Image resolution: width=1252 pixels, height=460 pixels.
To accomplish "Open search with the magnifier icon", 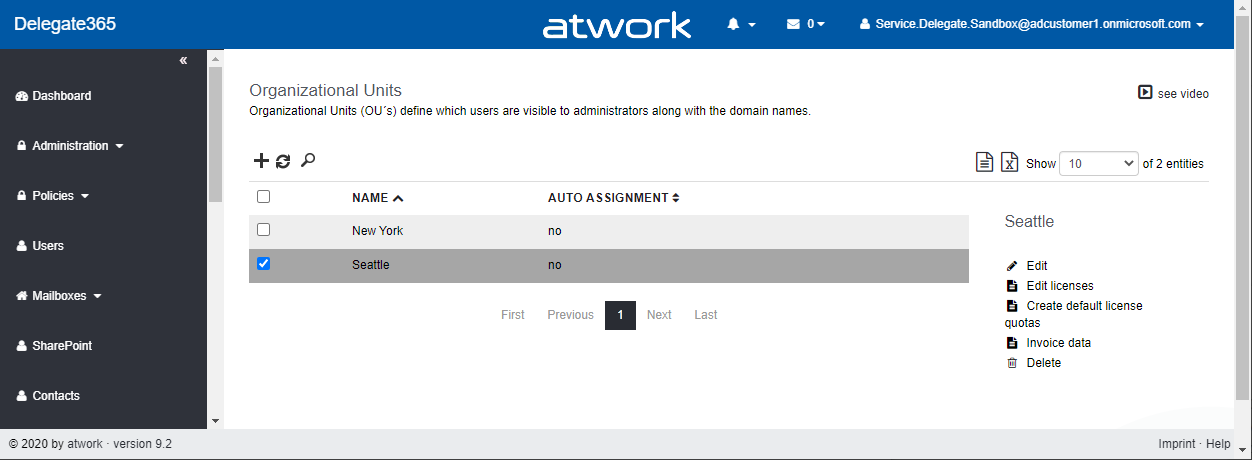I will (x=308, y=160).
